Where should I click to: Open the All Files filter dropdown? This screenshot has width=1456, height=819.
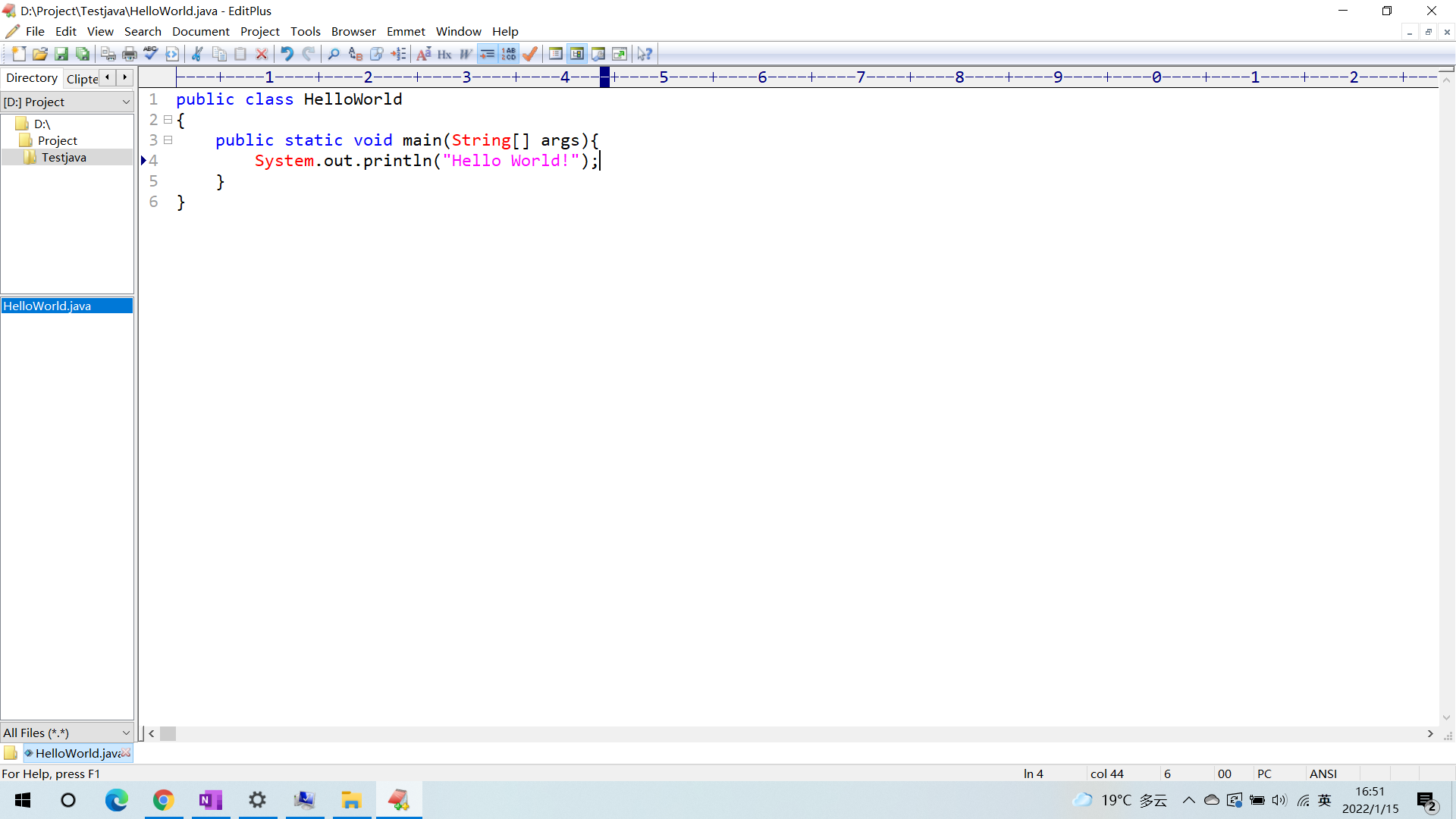pyautogui.click(x=126, y=733)
